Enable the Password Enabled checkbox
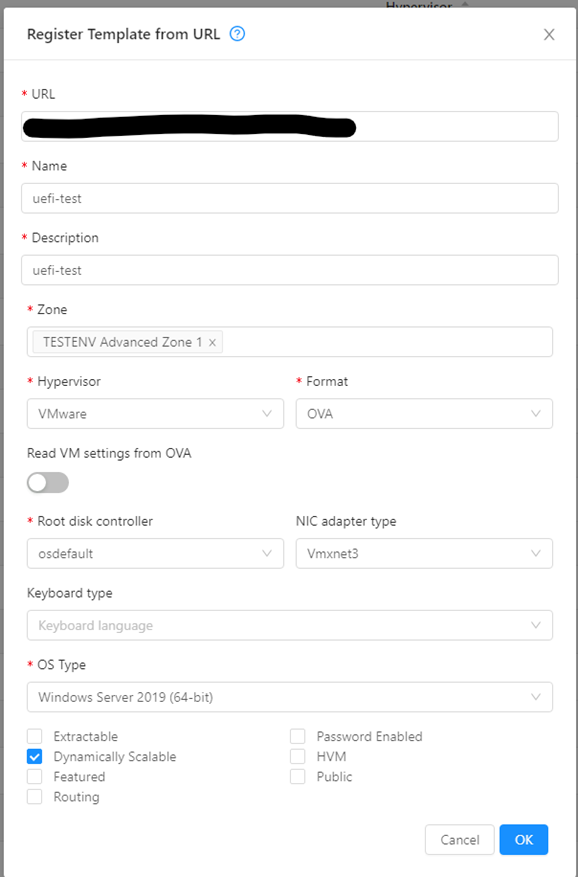This screenshot has width=578, height=877. point(298,736)
